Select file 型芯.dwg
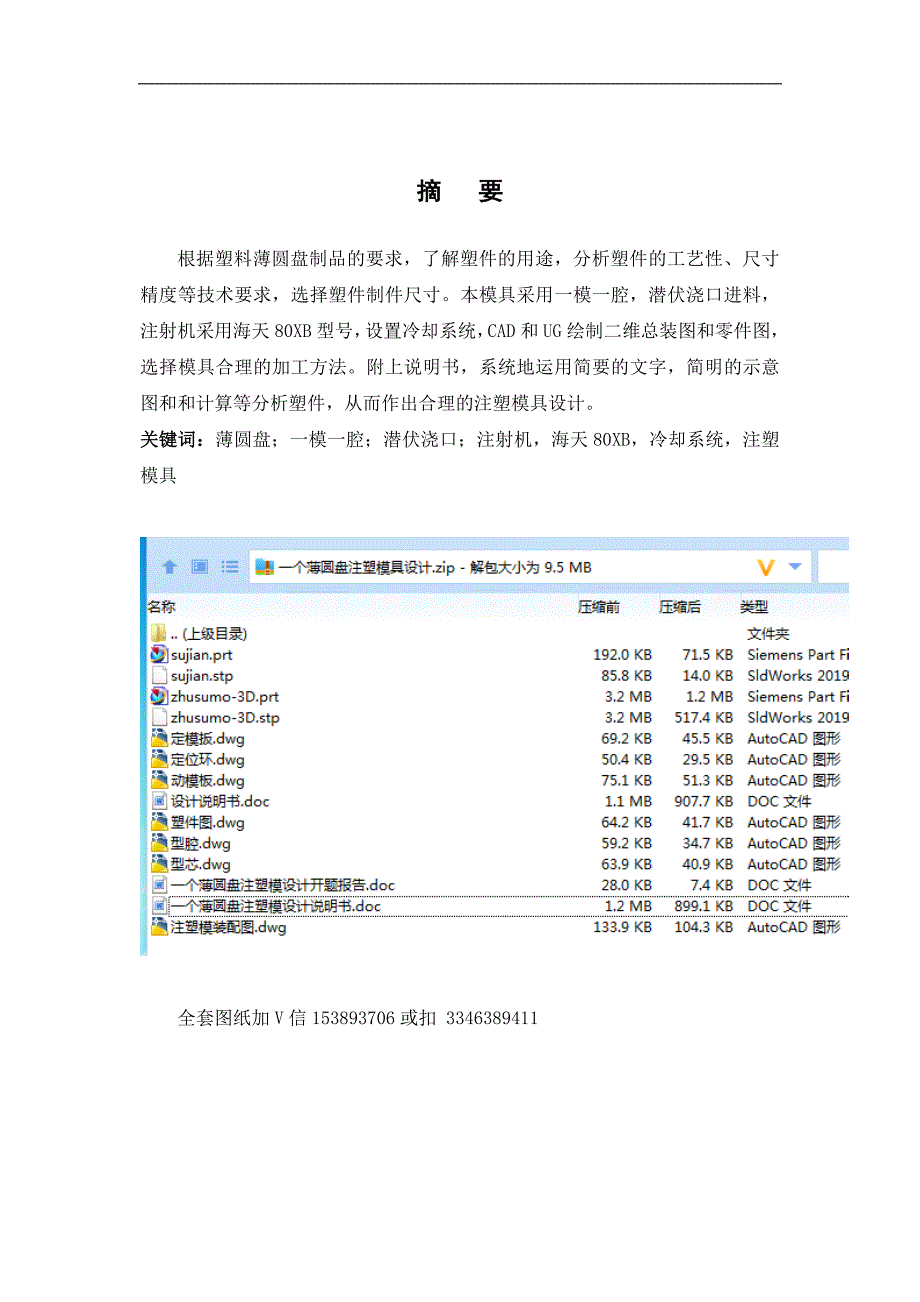 tap(201, 865)
